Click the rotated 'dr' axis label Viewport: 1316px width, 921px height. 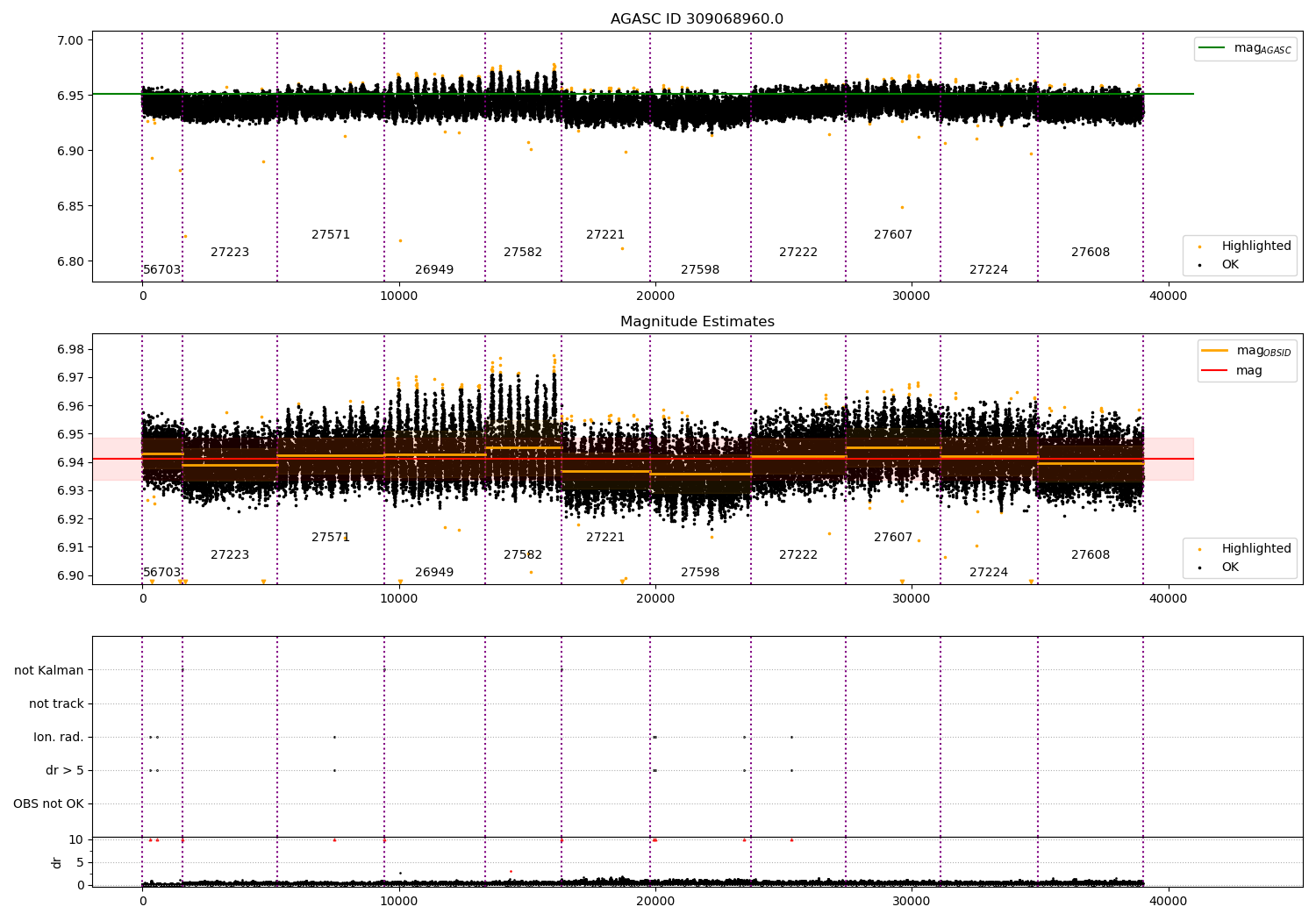tap(57, 862)
